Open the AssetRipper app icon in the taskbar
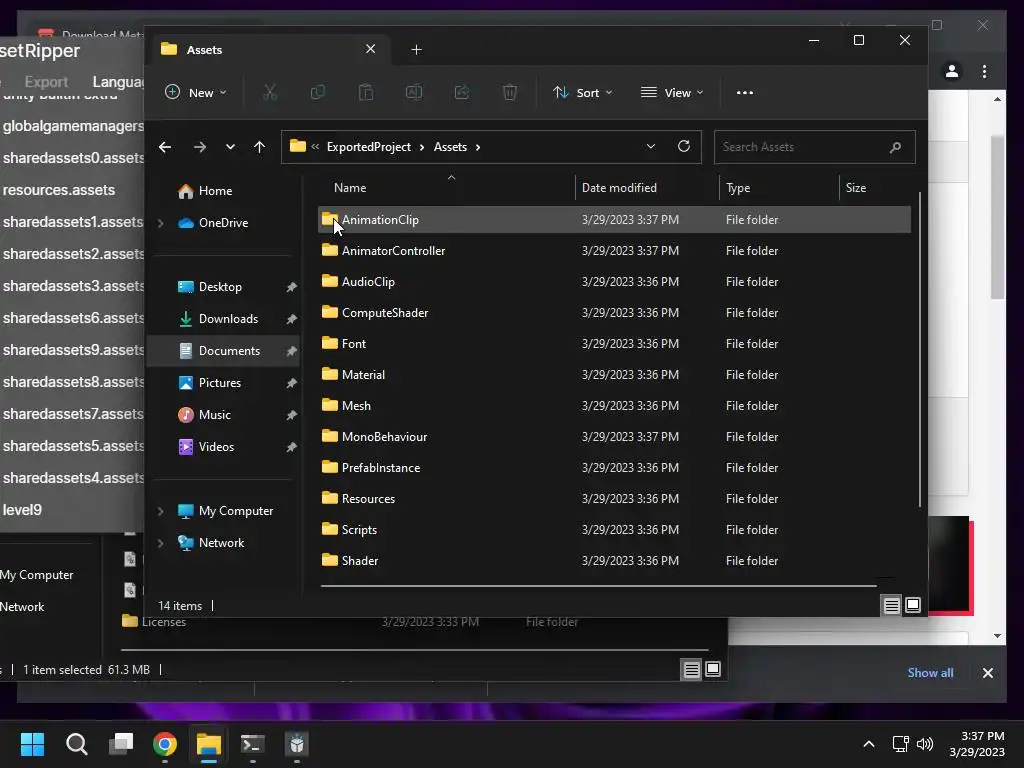This screenshot has height=768, width=1024. pos(297,744)
